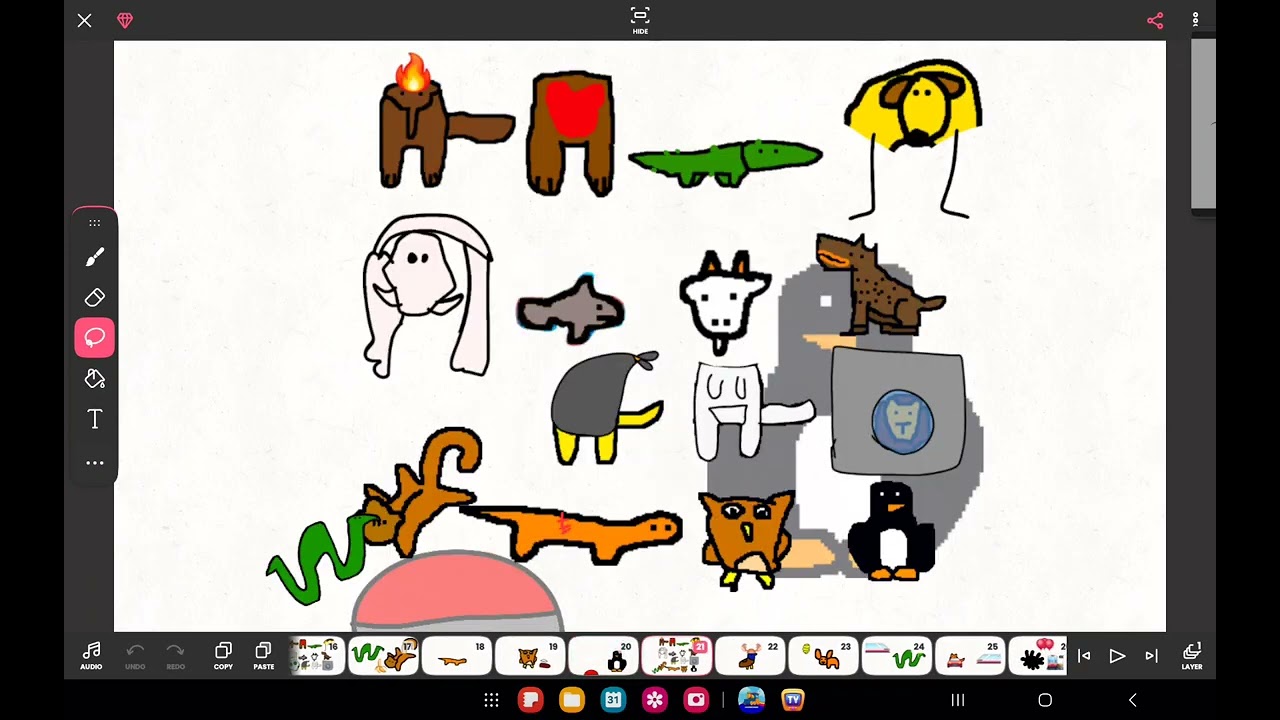1280x720 pixels.
Task: Open the premium diamond icon
Action: point(125,20)
